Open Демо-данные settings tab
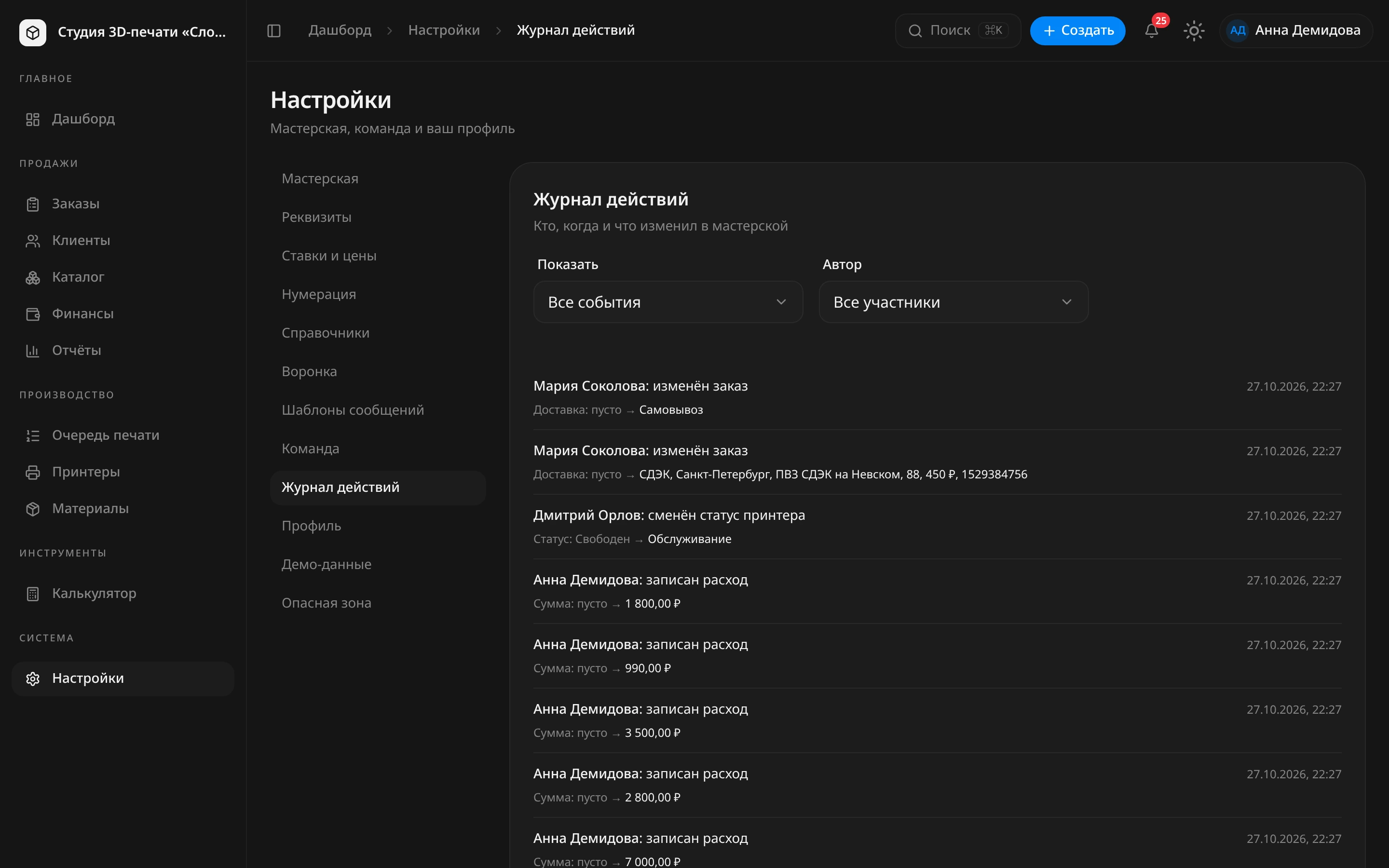The height and width of the screenshot is (868, 1389). (x=378, y=564)
